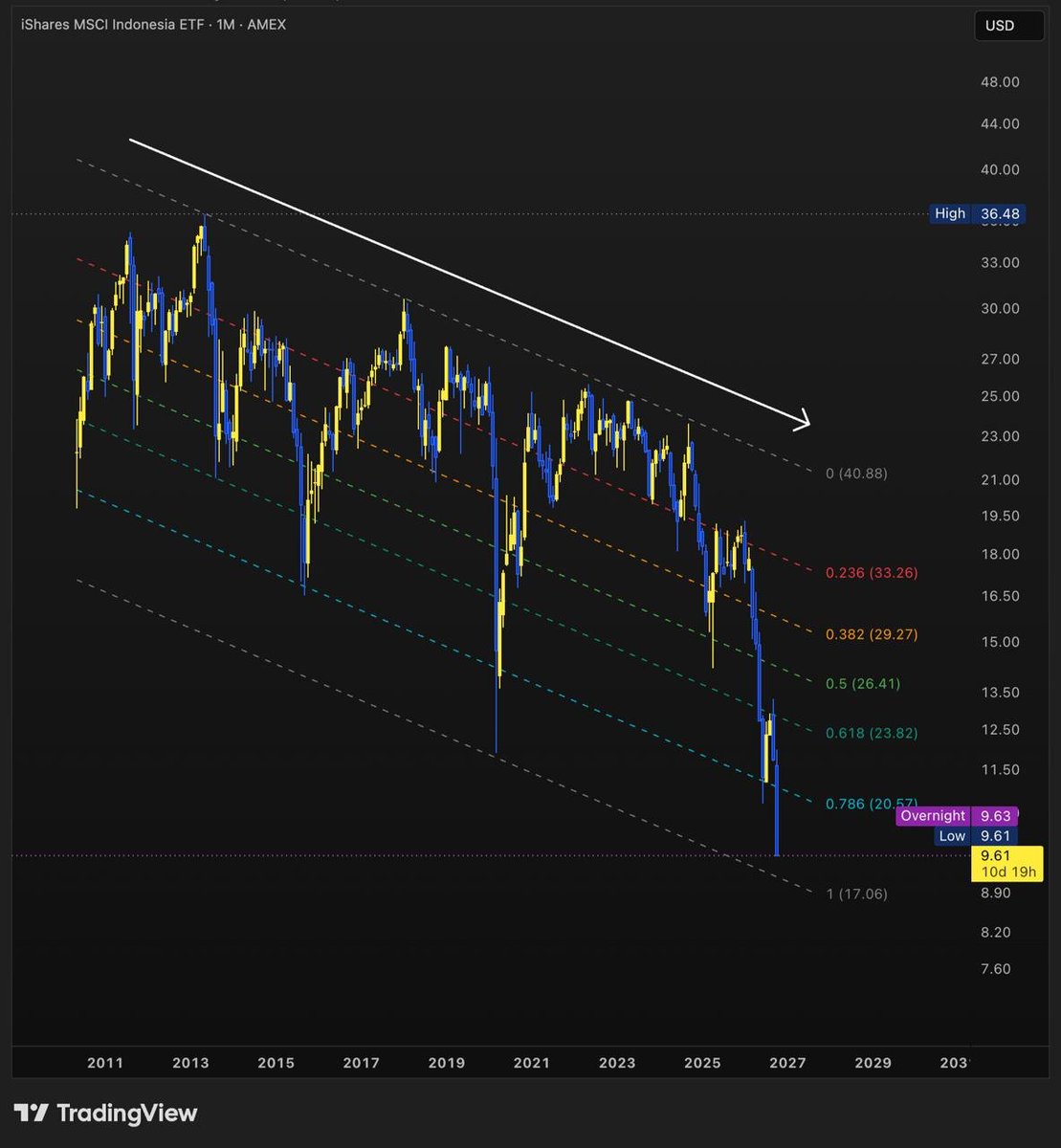The image size is (1061, 1148).
Task: Click the 2011 label on time axis
Action: point(105,1063)
